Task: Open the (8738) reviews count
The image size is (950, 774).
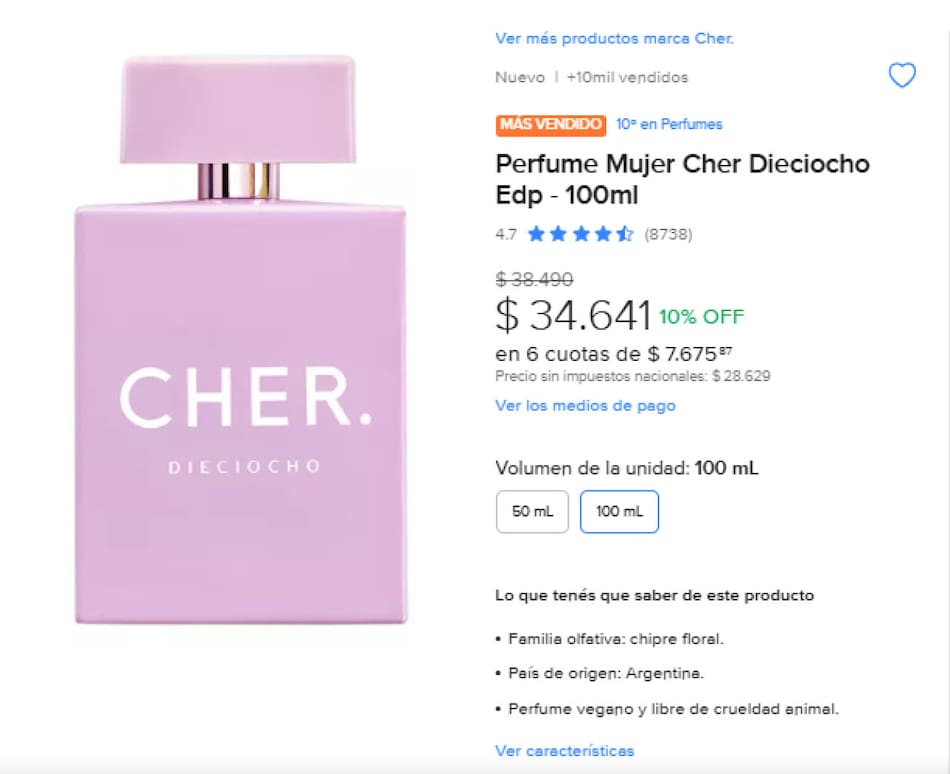Action: click(668, 234)
